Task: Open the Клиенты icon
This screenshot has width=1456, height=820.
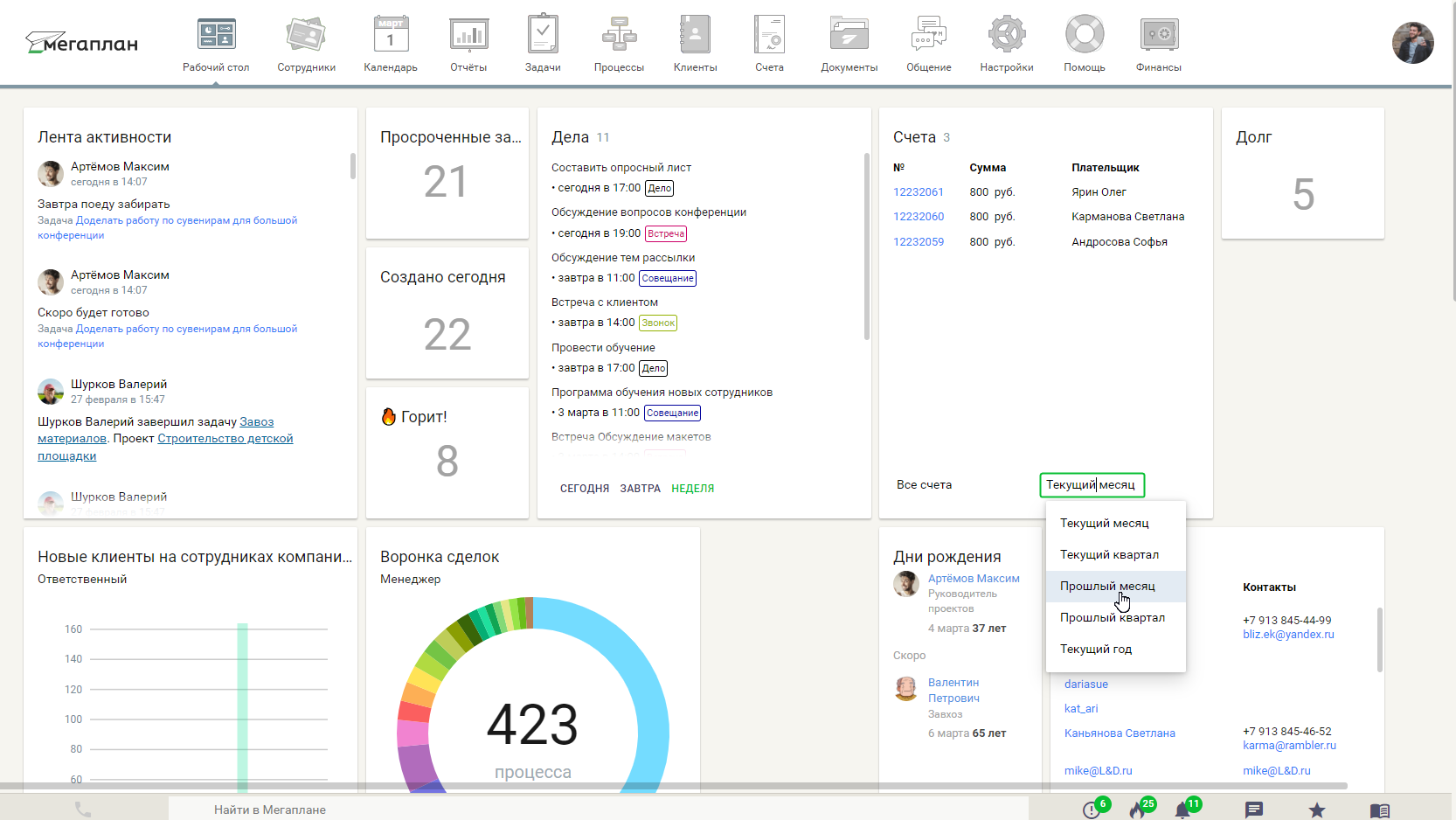Action: click(695, 35)
